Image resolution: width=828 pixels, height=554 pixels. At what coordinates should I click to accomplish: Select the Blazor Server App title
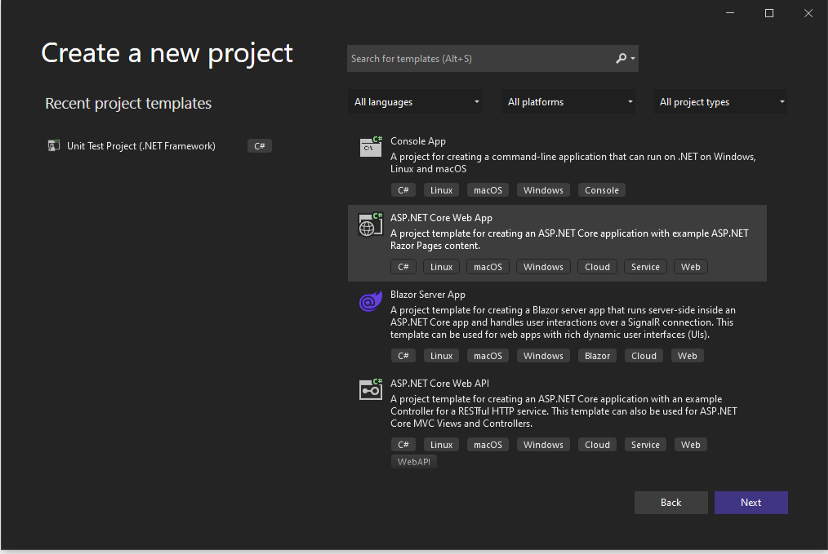click(x=428, y=295)
